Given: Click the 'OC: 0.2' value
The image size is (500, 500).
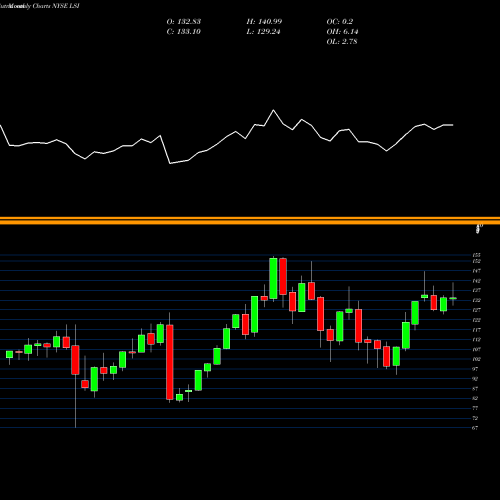Looking at the screenshot, I should click(x=339, y=22).
